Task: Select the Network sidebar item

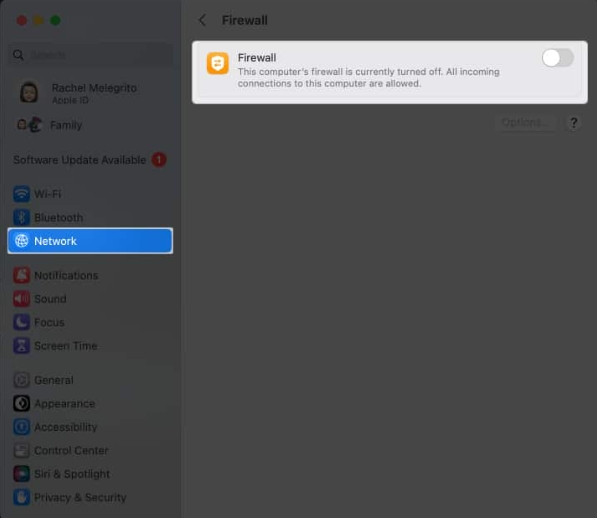Action: 90,241
